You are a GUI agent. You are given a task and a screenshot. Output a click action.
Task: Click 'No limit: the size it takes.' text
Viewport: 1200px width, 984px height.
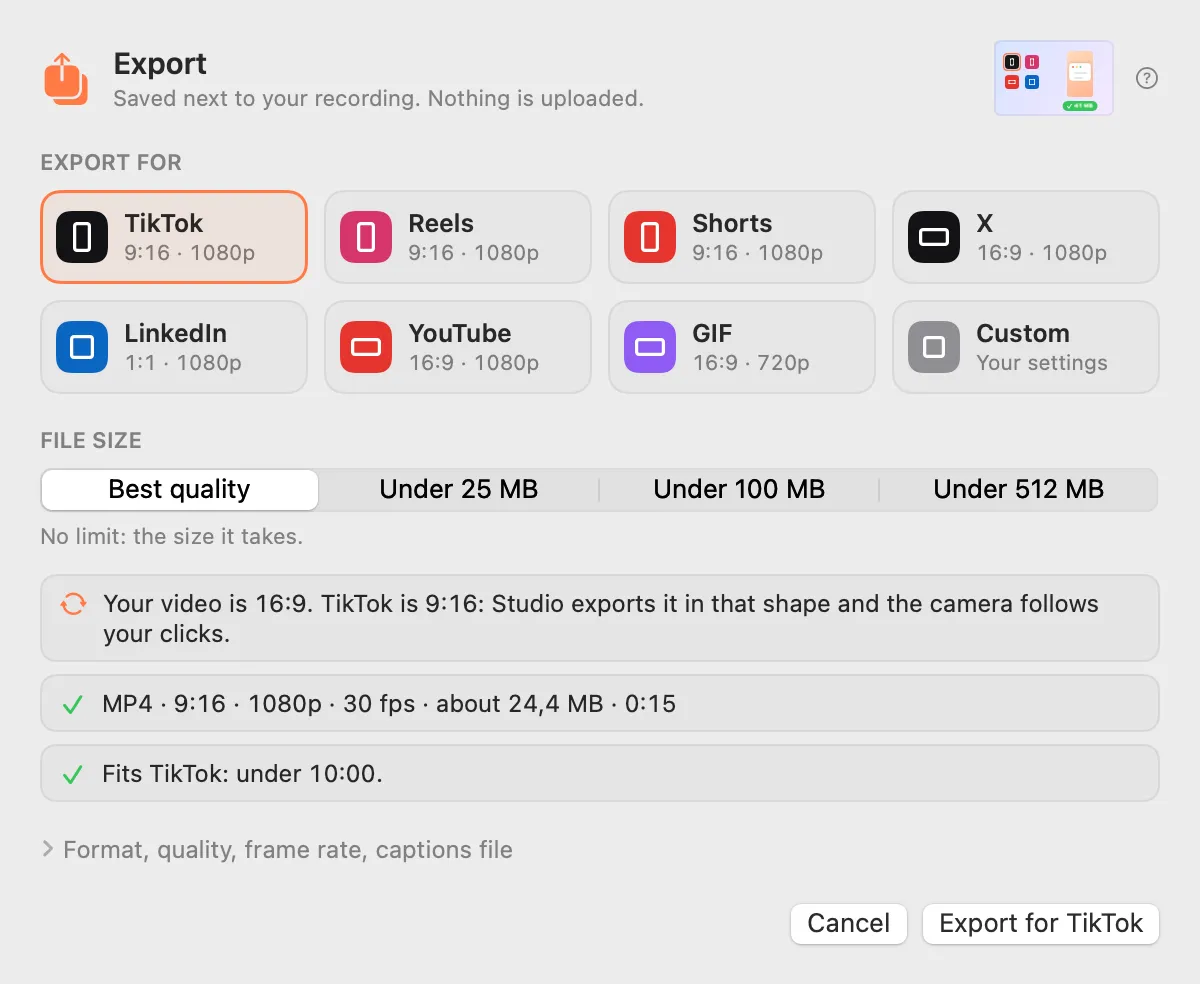171,537
